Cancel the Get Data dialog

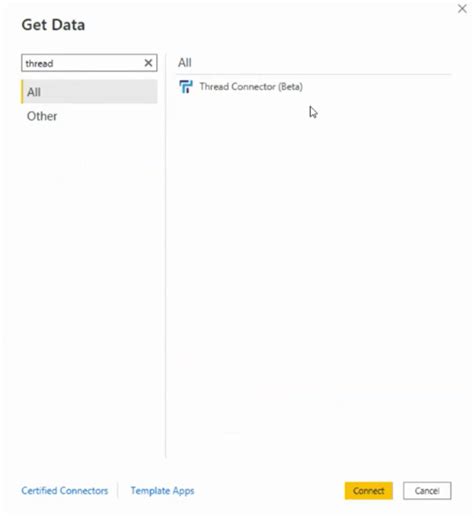tap(427, 490)
